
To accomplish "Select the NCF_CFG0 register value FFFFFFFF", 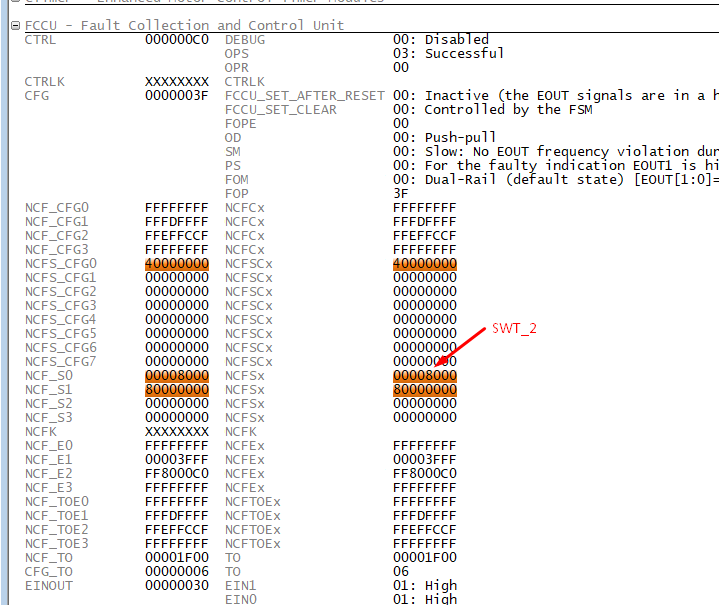I will (x=177, y=208).
